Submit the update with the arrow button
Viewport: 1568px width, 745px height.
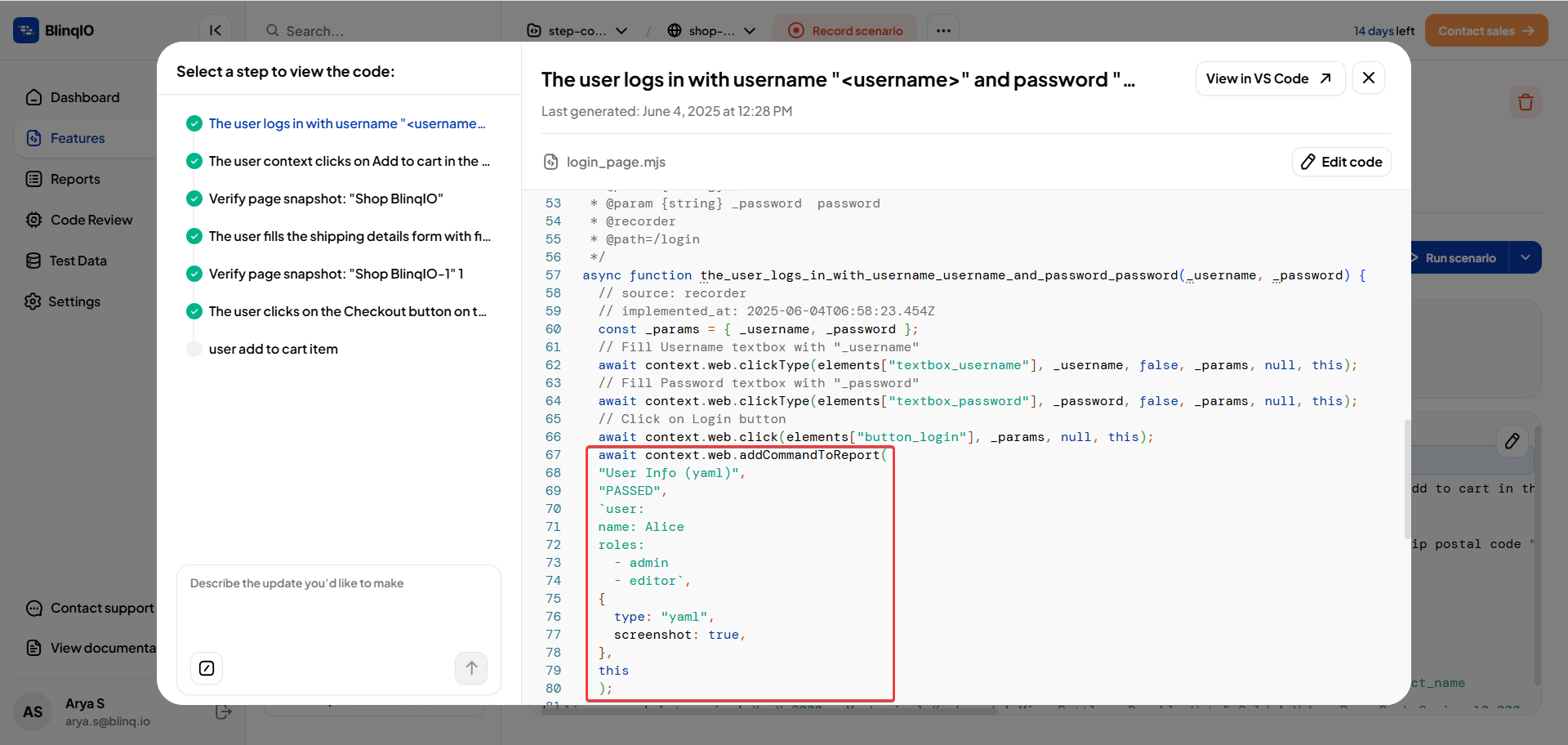click(471, 668)
